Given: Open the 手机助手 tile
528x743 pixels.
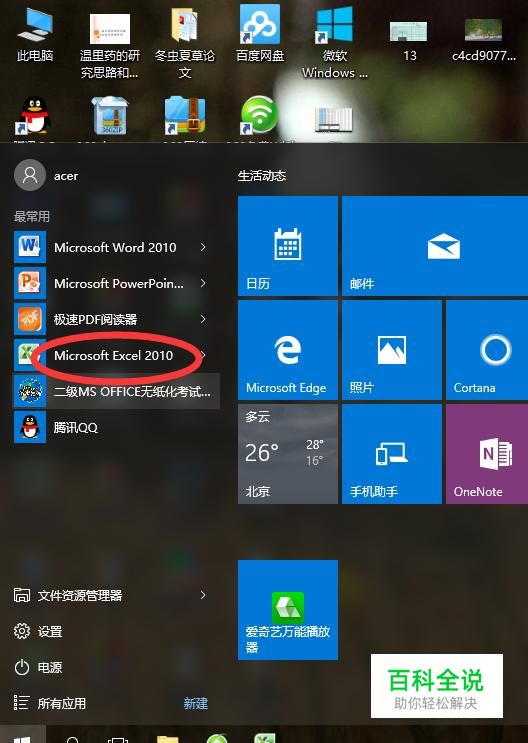Looking at the screenshot, I should pos(391,454).
